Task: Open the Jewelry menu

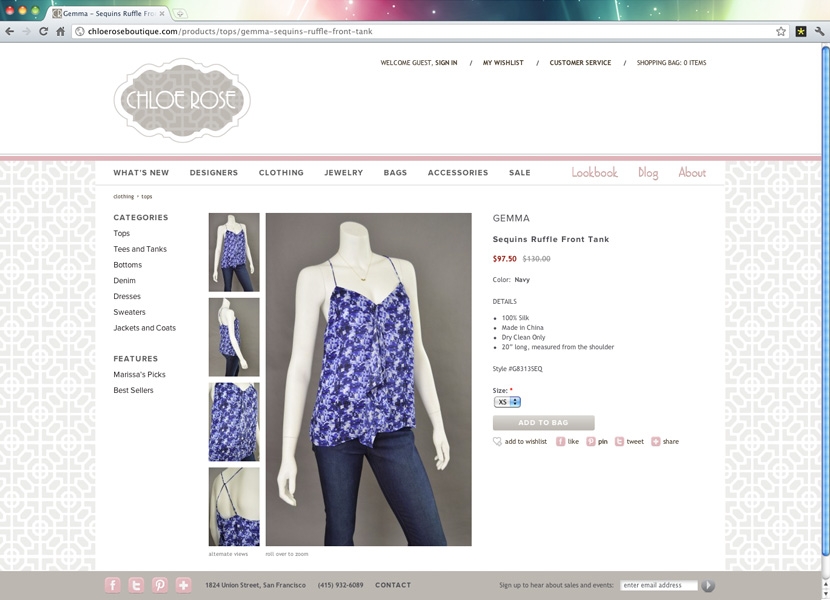Action: (x=344, y=173)
